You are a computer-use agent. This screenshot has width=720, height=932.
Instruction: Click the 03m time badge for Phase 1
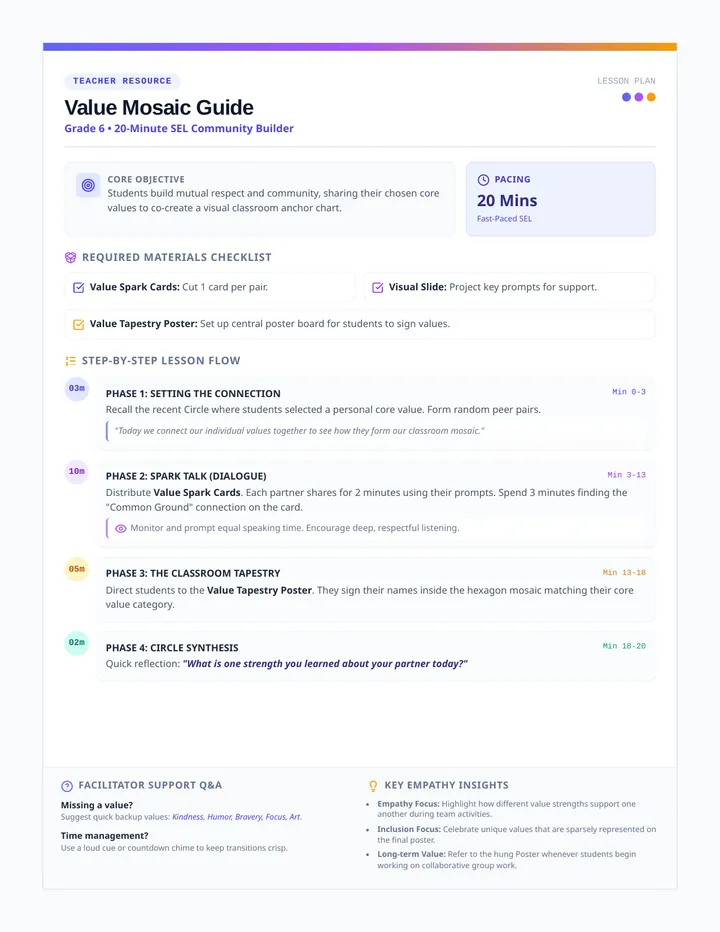tap(77, 389)
